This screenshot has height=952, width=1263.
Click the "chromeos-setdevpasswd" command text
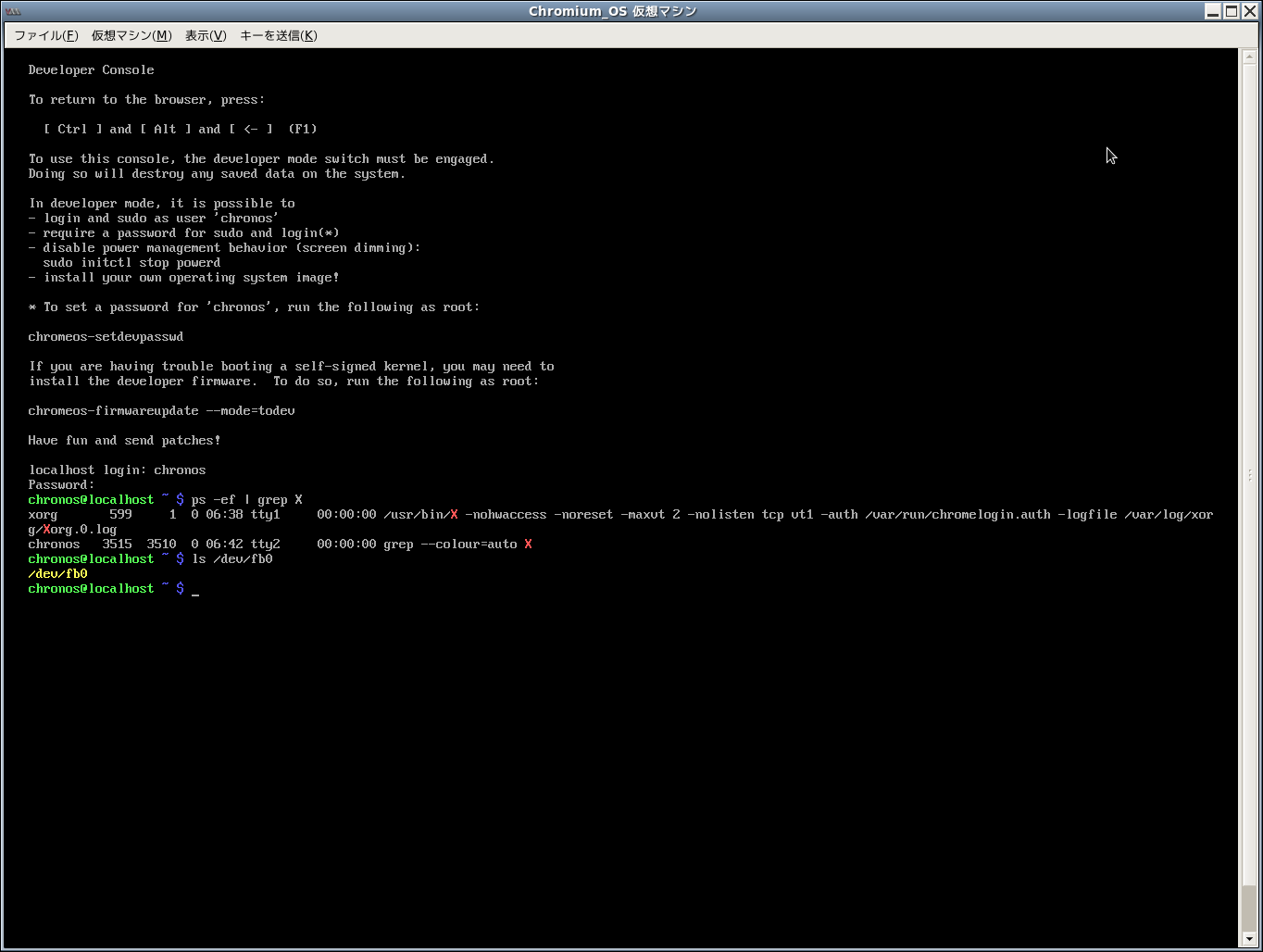106,337
